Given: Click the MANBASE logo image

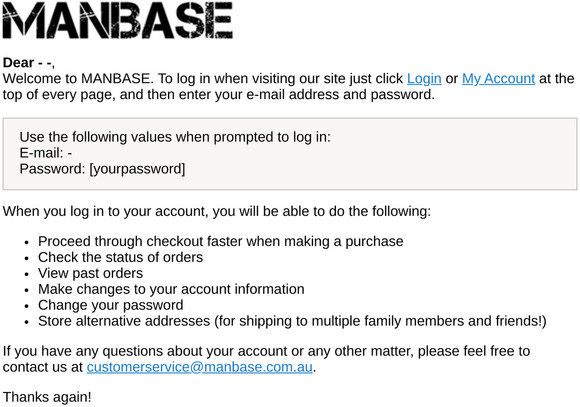Looking at the screenshot, I should (118, 20).
